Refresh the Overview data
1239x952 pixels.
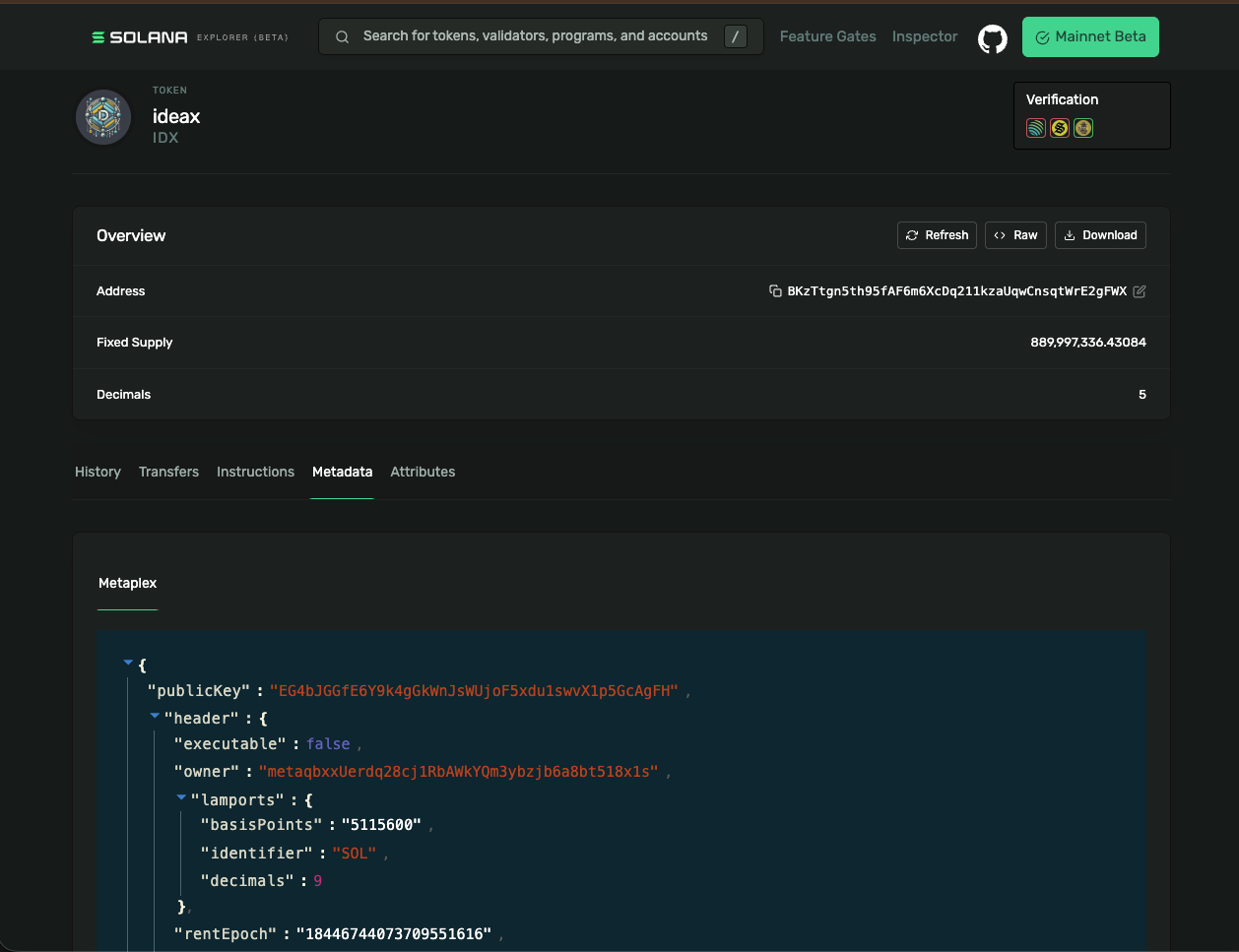[937, 235]
